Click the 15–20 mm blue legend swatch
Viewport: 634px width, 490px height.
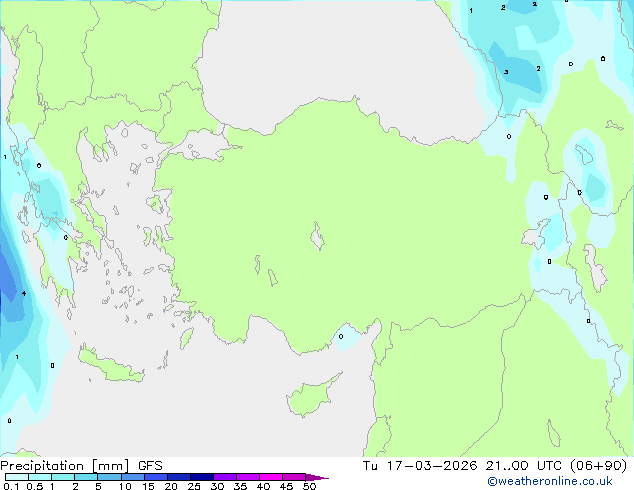pyautogui.click(x=156, y=477)
